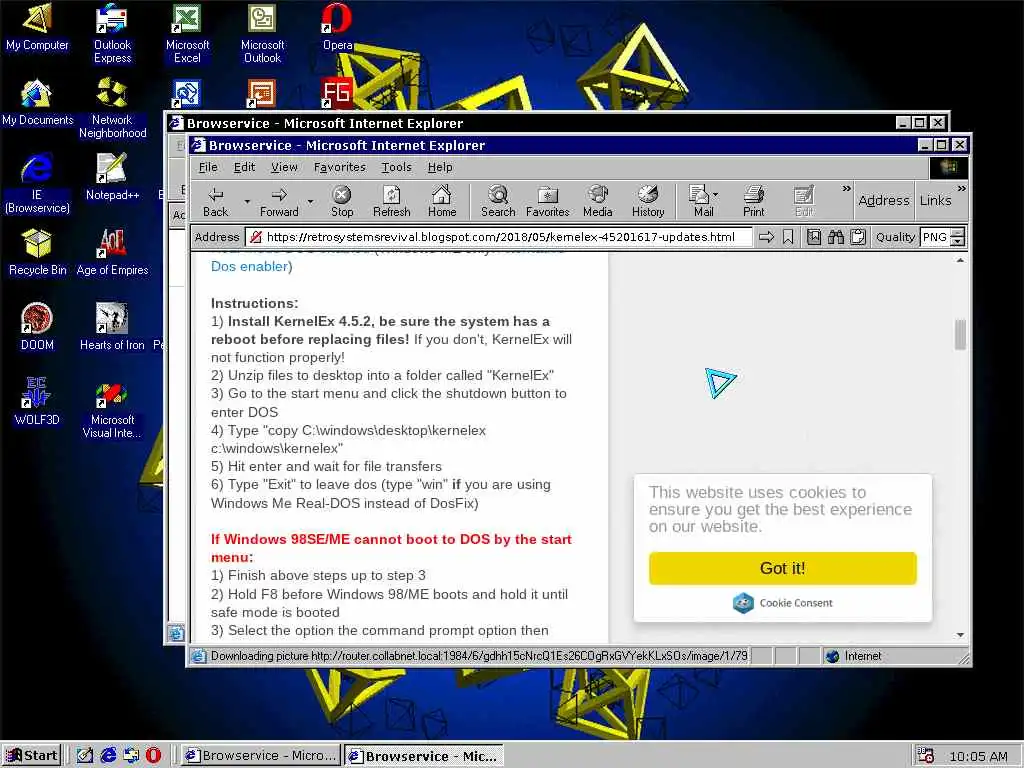Click the 10:05 AM taskbar clock
This screenshot has width=1024, height=768.
[x=978, y=756]
